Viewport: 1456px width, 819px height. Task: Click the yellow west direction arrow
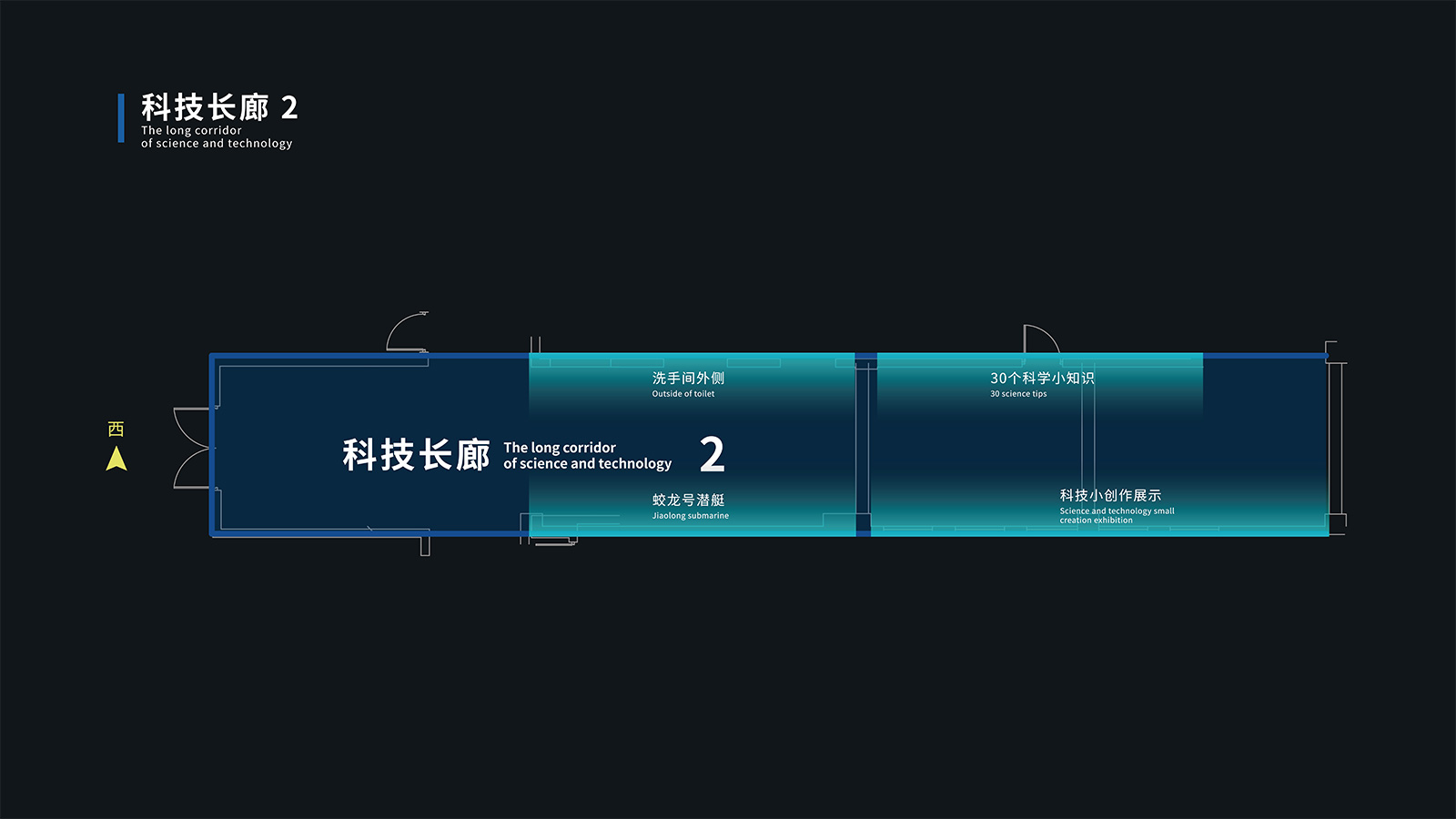116,459
